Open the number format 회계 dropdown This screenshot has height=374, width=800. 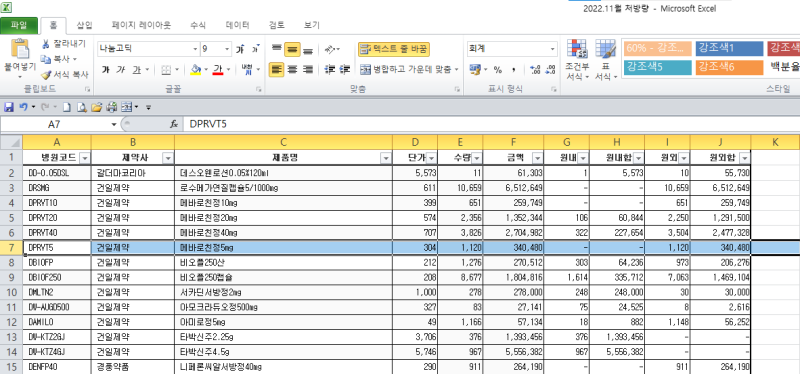[x=553, y=49]
